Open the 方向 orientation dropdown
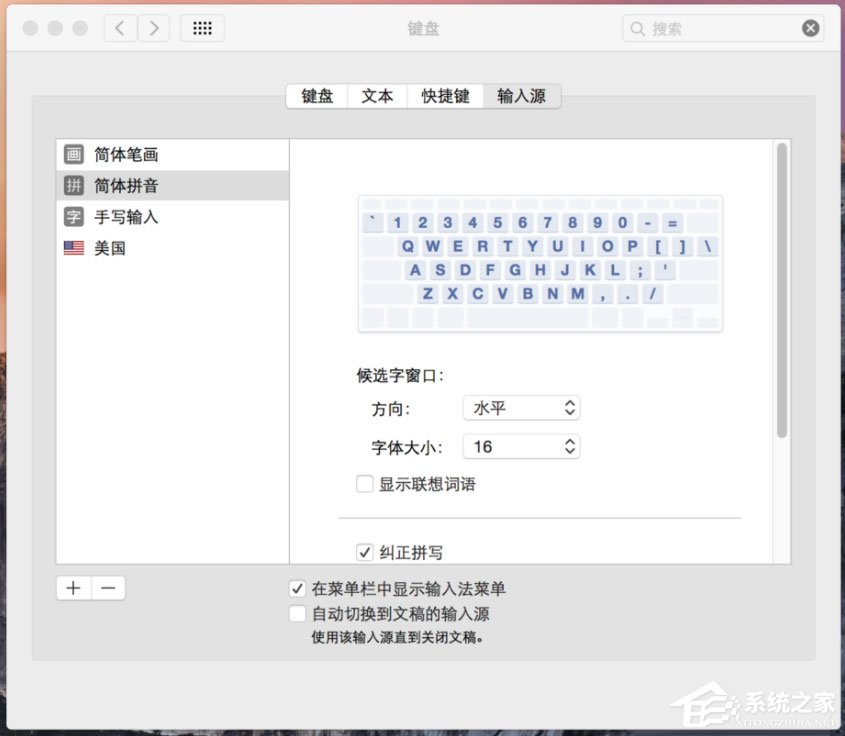 pos(521,407)
